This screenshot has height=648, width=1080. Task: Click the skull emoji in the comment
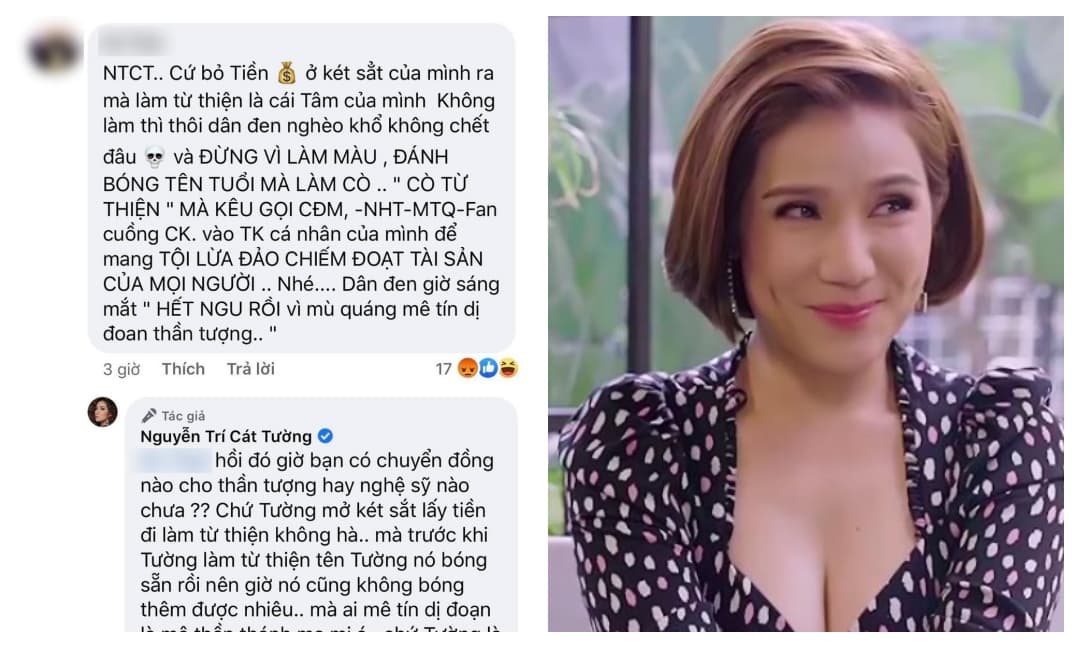(154, 157)
